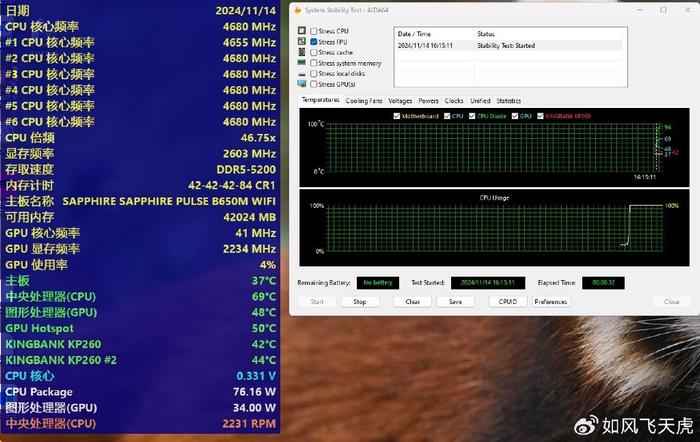The width and height of the screenshot is (700, 442).
Task: Click the CPU Usage graph area
Action: pos(494,228)
